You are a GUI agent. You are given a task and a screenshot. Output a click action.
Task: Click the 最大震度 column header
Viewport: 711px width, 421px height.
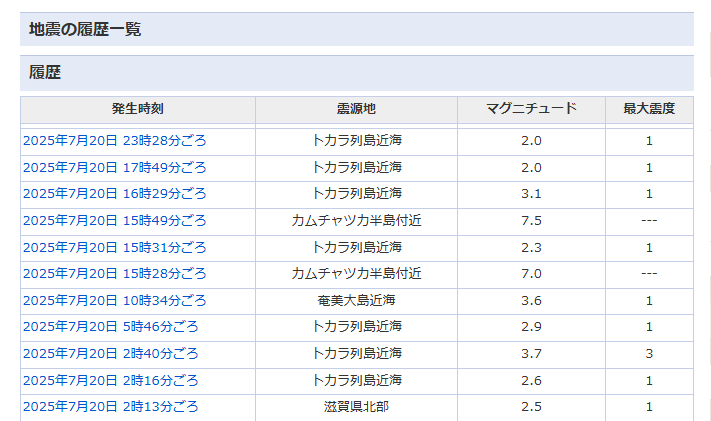649,109
